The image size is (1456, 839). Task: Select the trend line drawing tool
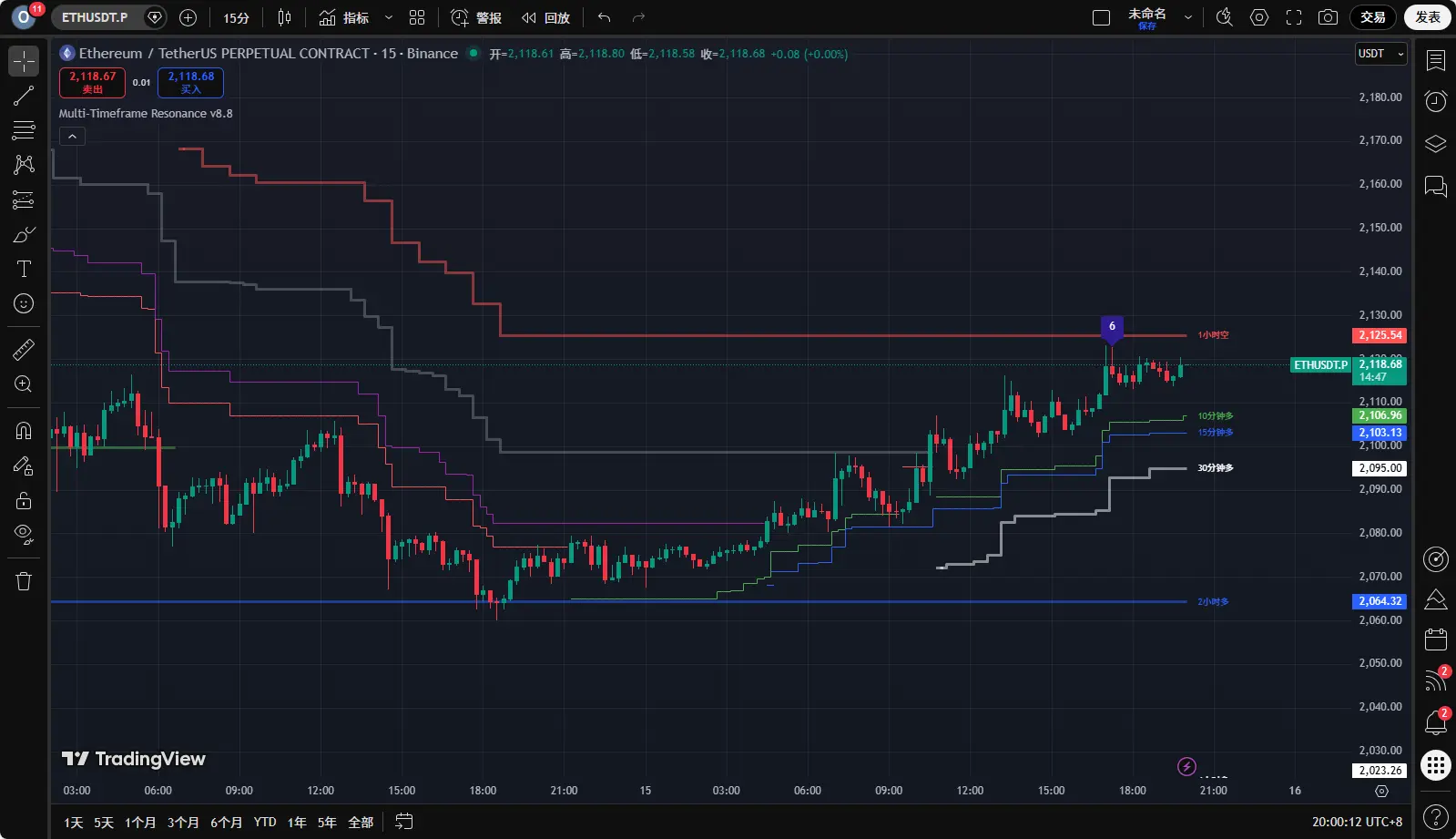coord(24,96)
